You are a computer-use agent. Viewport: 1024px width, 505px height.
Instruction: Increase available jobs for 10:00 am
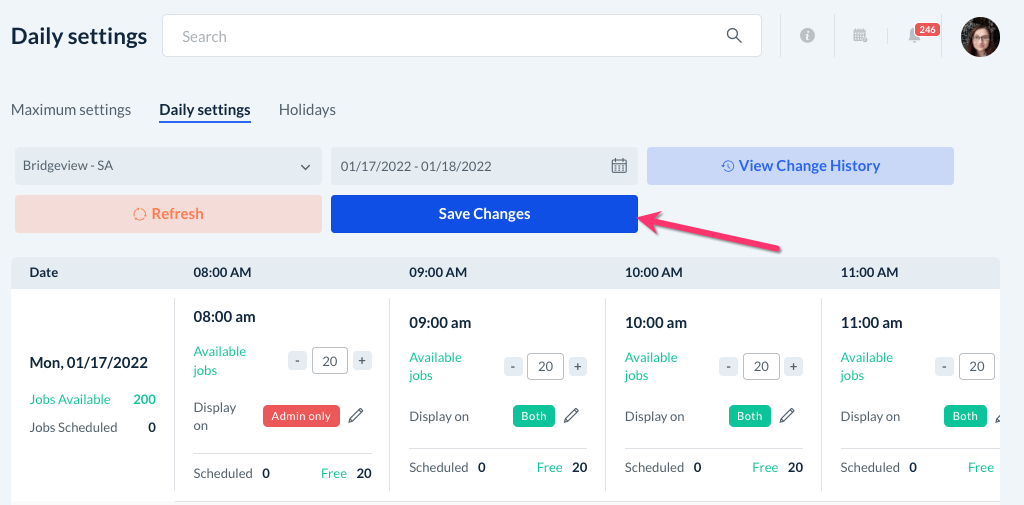pos(793,367)
